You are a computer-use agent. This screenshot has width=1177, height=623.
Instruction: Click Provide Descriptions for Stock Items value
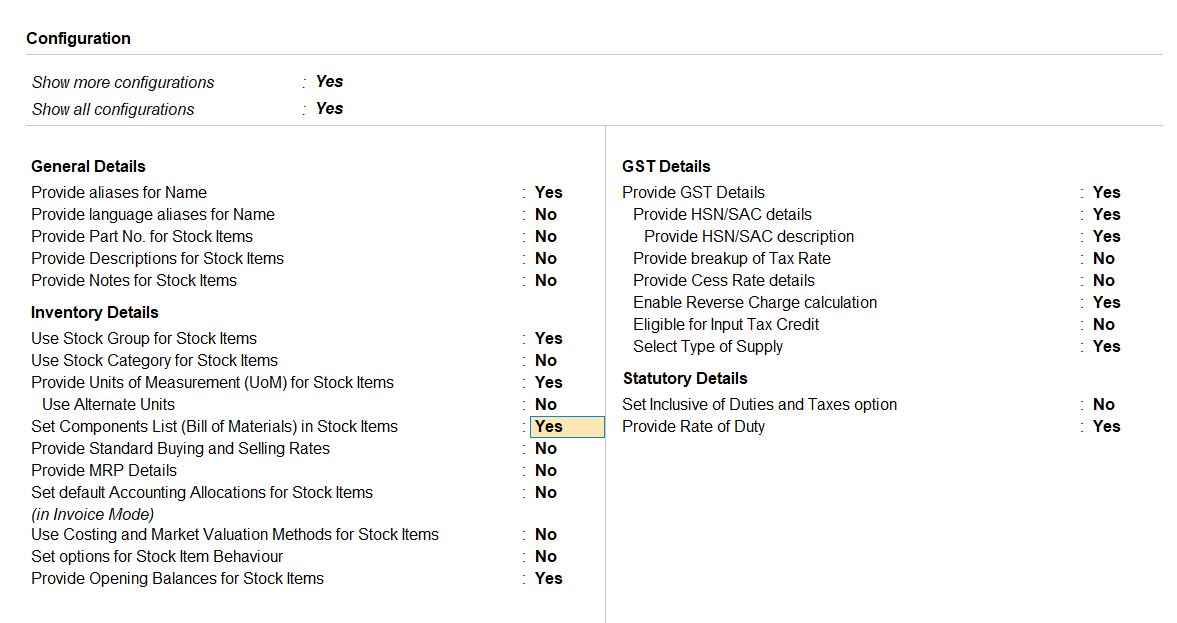coord(545,258)
